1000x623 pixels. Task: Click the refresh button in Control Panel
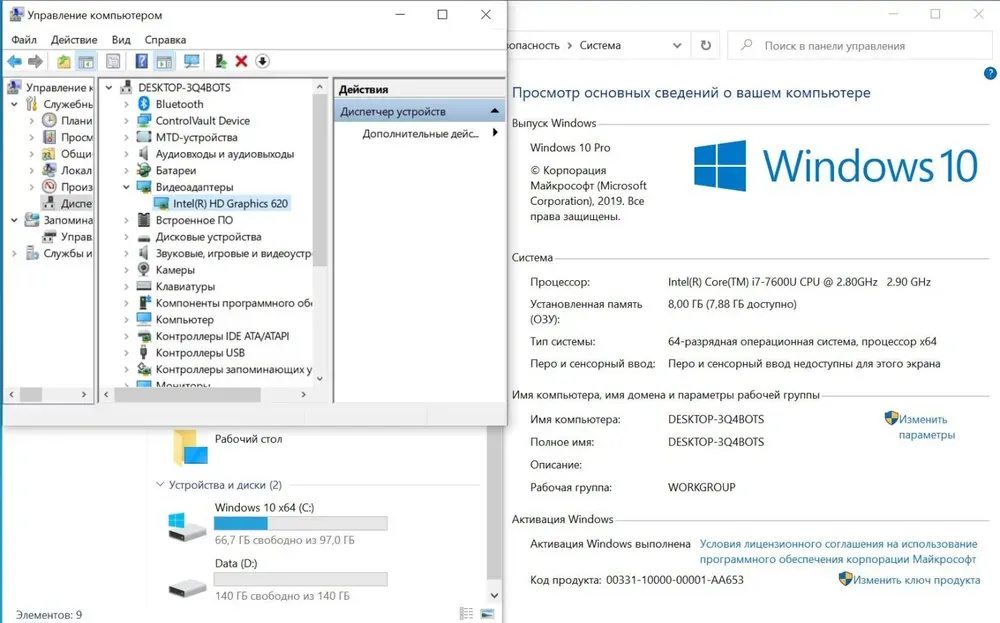pyautogui.click(x=706, y=45)
